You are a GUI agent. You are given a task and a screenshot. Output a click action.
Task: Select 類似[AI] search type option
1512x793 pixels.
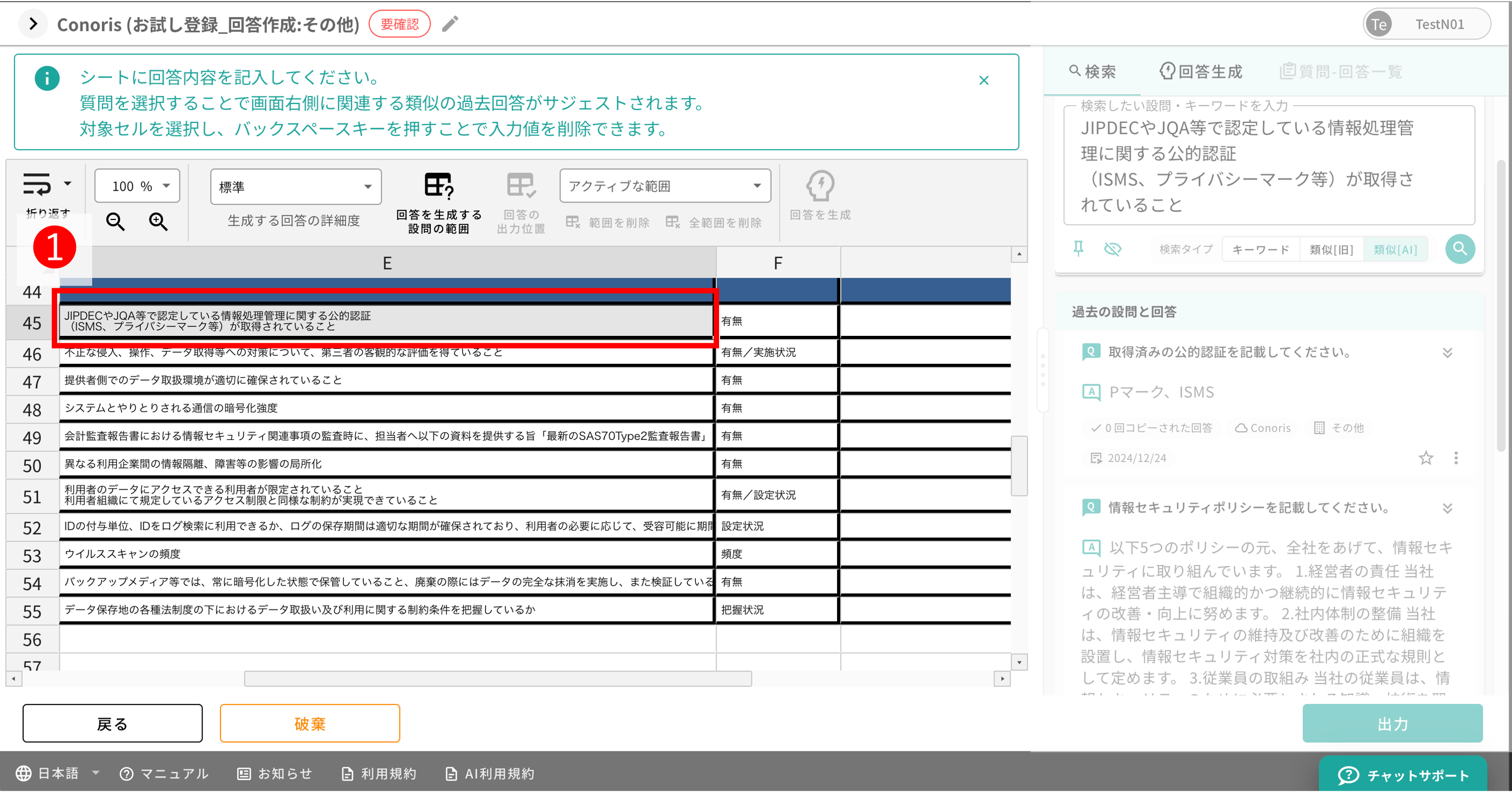click(1396, 249)
